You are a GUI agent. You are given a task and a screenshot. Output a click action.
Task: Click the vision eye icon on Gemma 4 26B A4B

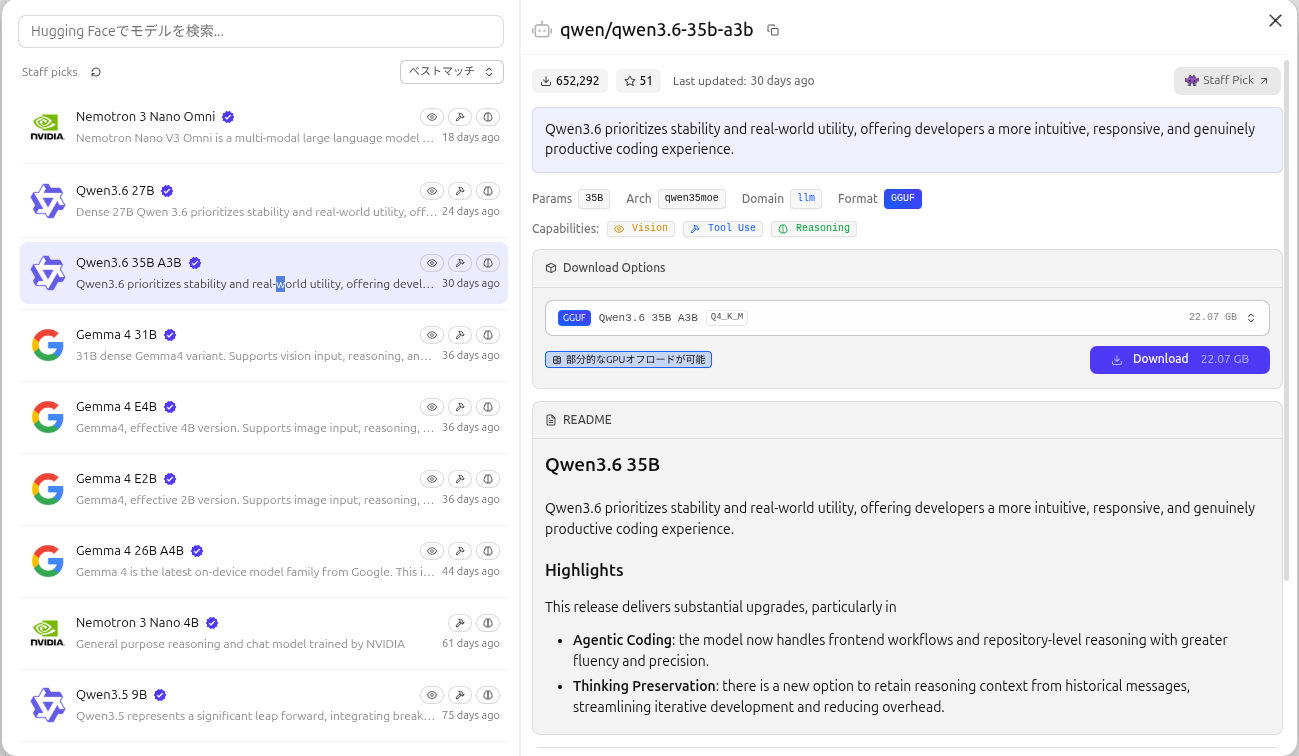[x=432, y=551]
